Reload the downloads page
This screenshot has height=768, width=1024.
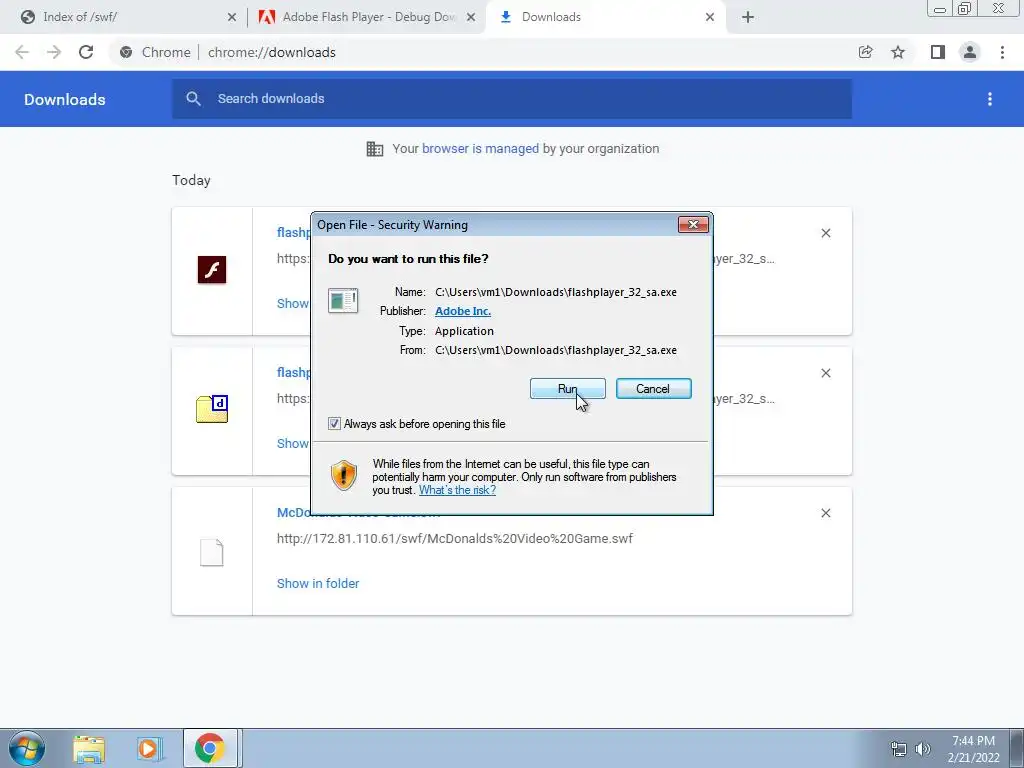pos(86,52)
